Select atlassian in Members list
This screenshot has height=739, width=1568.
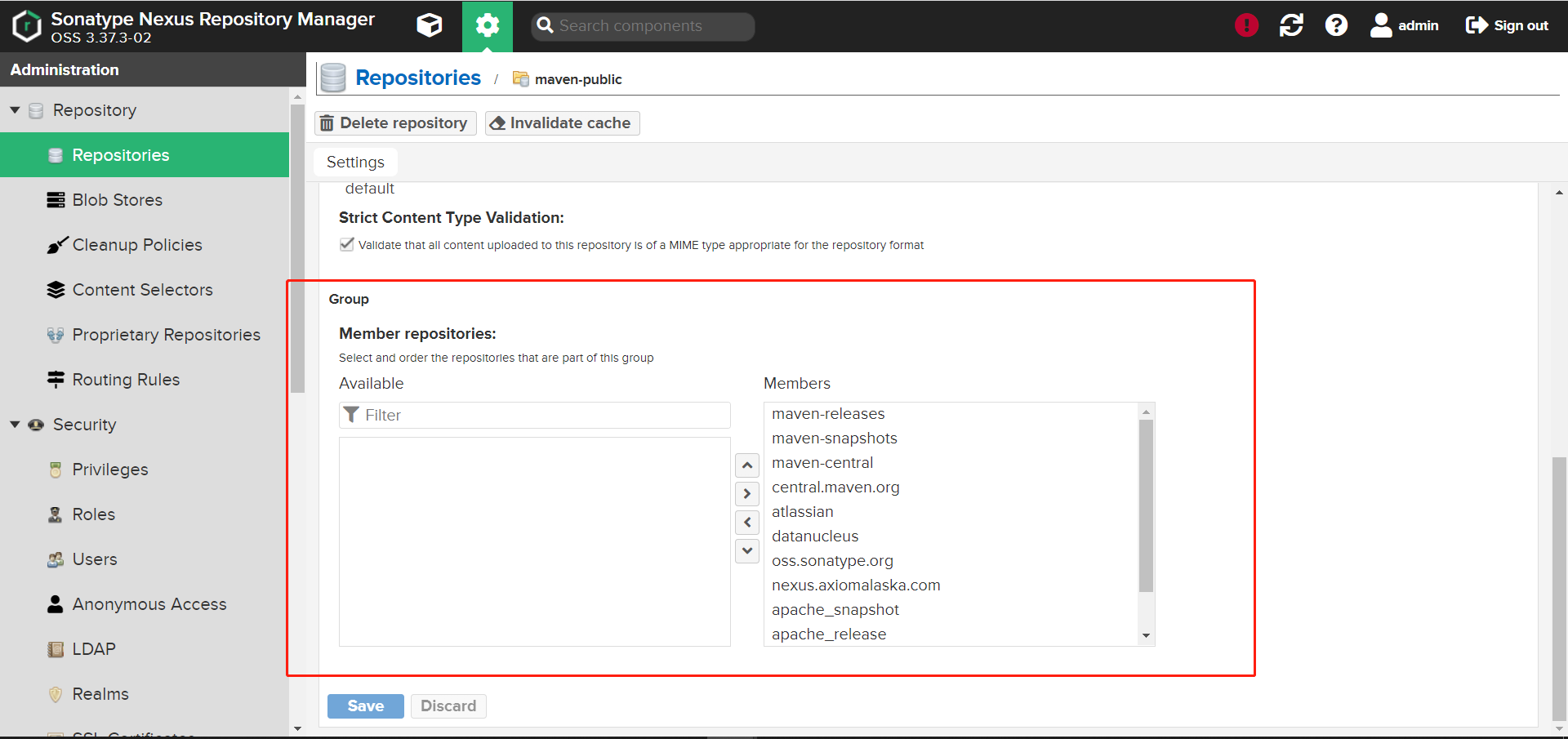click(x=951, y=512)
